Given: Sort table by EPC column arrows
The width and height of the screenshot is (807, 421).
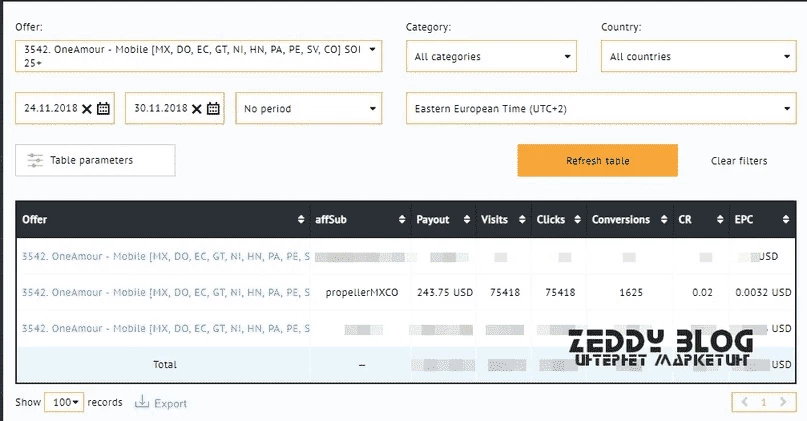Looking at the screenshot, I should (x=786, y=219).
